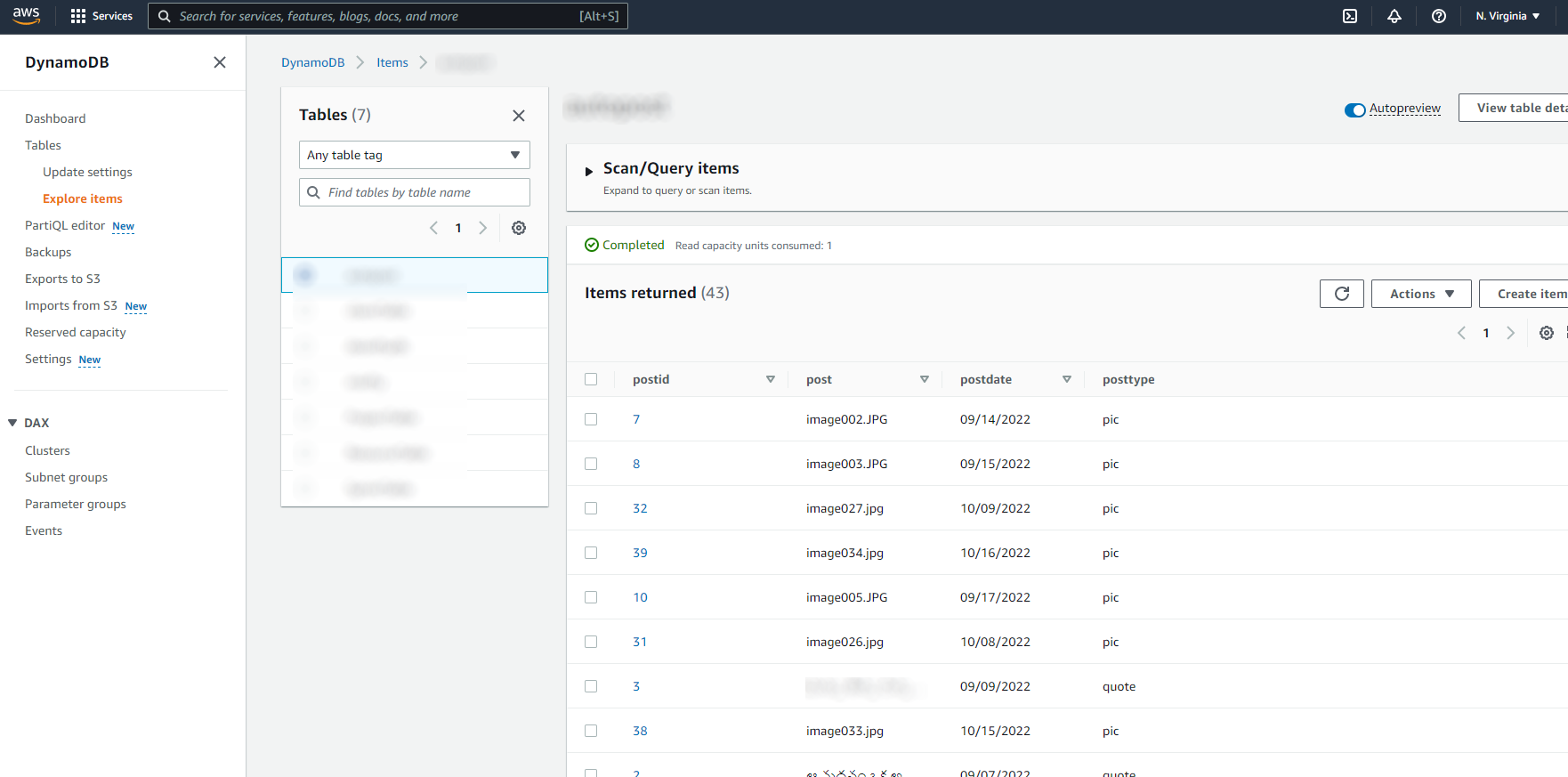Image resolution: width=1568 pixels, height=777 pixels.
Task: Expand the Scan/Query items section
Action: [x=588, y=171]
